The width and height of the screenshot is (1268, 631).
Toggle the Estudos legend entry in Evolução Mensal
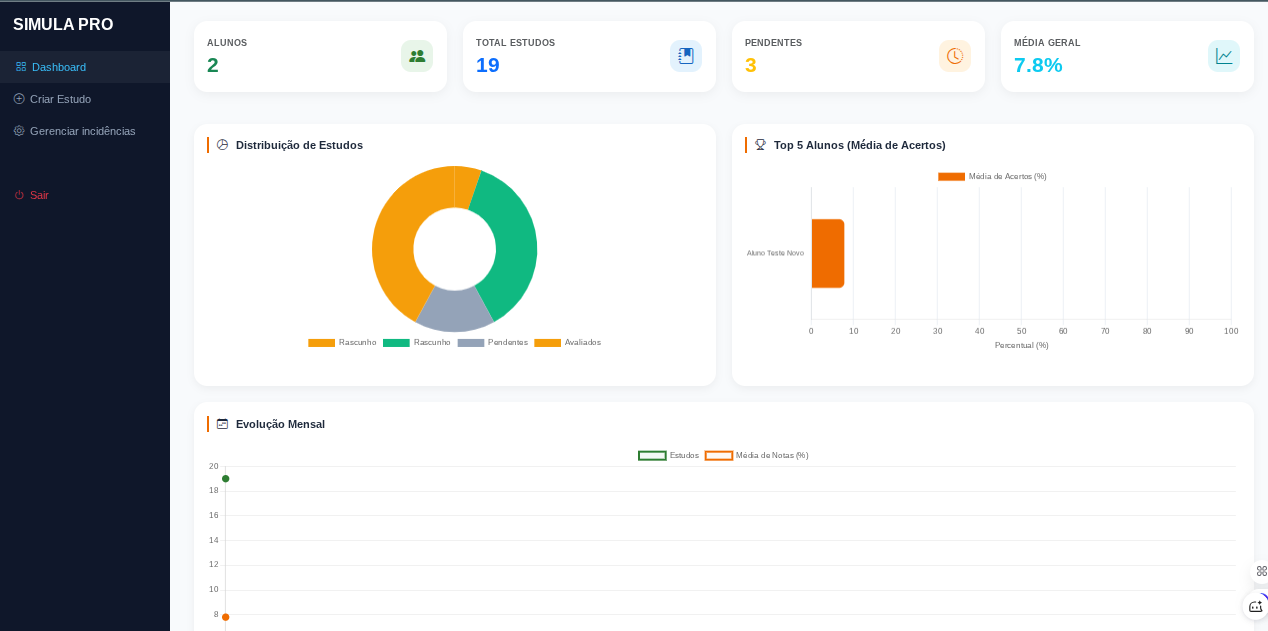pos(669,456)
